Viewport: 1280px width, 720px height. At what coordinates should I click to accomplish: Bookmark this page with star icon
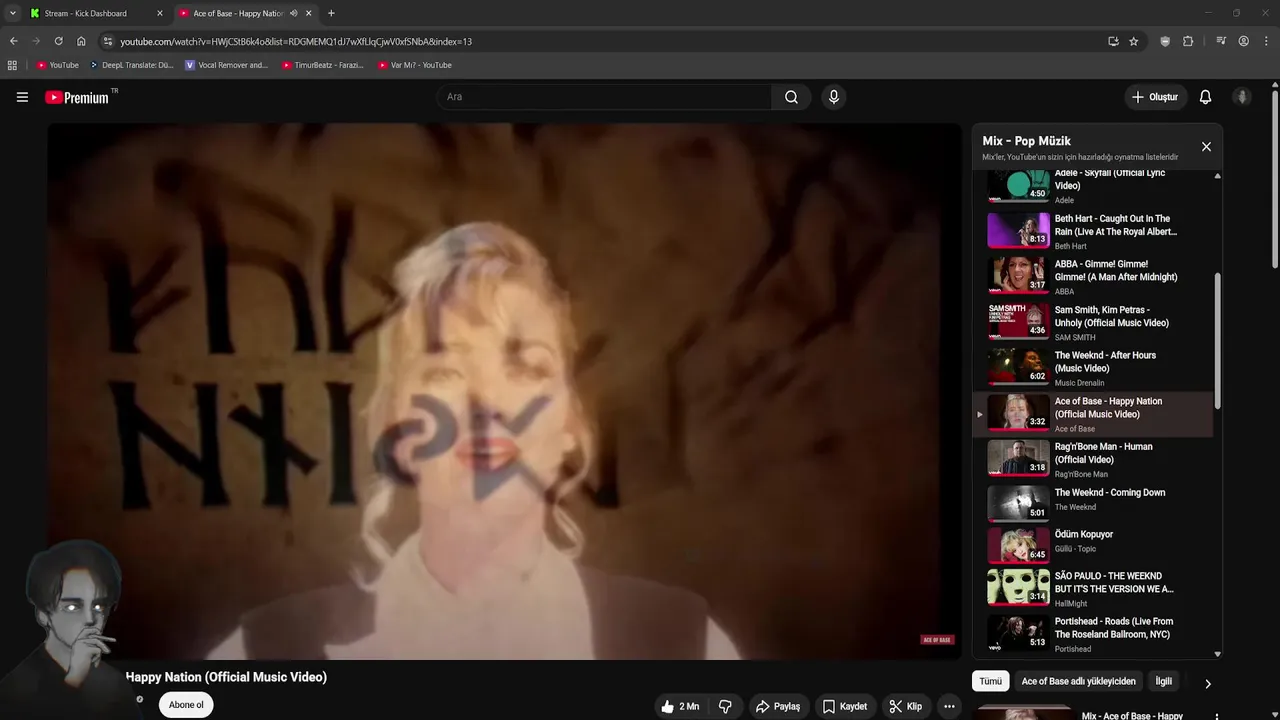(x=1133, y=41)
